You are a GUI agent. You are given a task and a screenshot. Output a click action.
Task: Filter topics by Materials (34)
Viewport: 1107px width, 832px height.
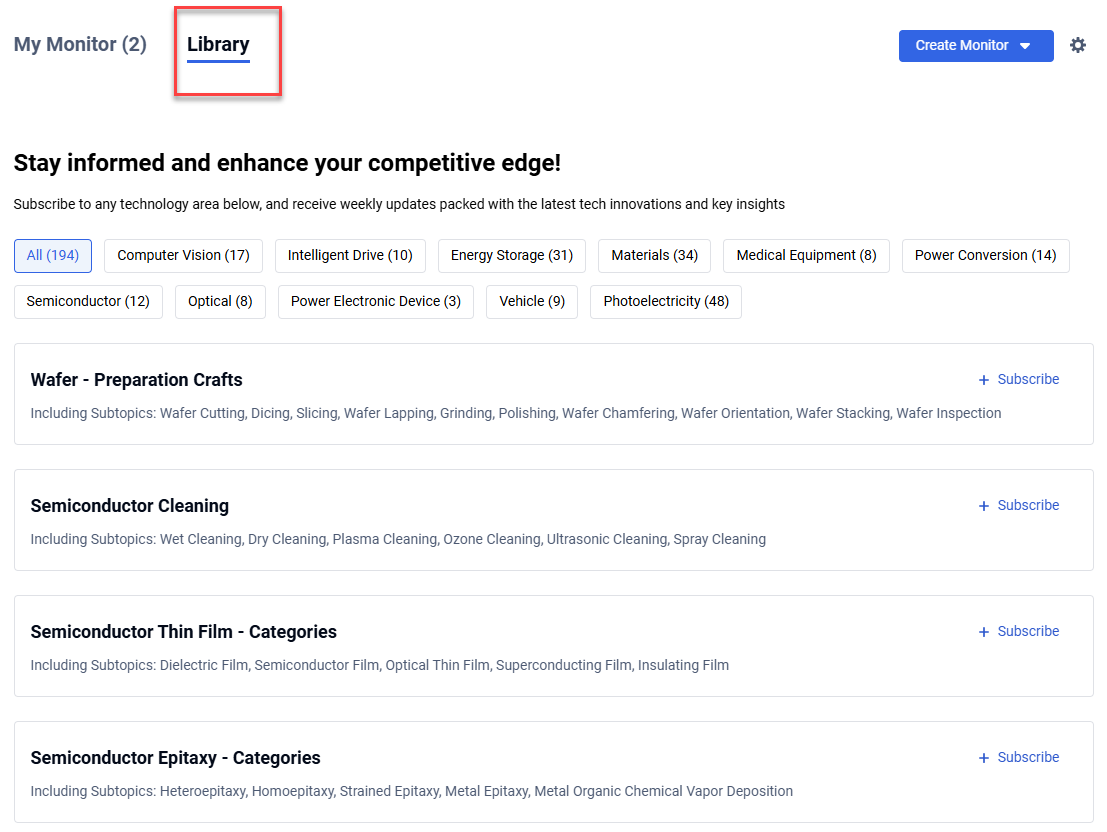pyautogui.click(x=654, y=255)
